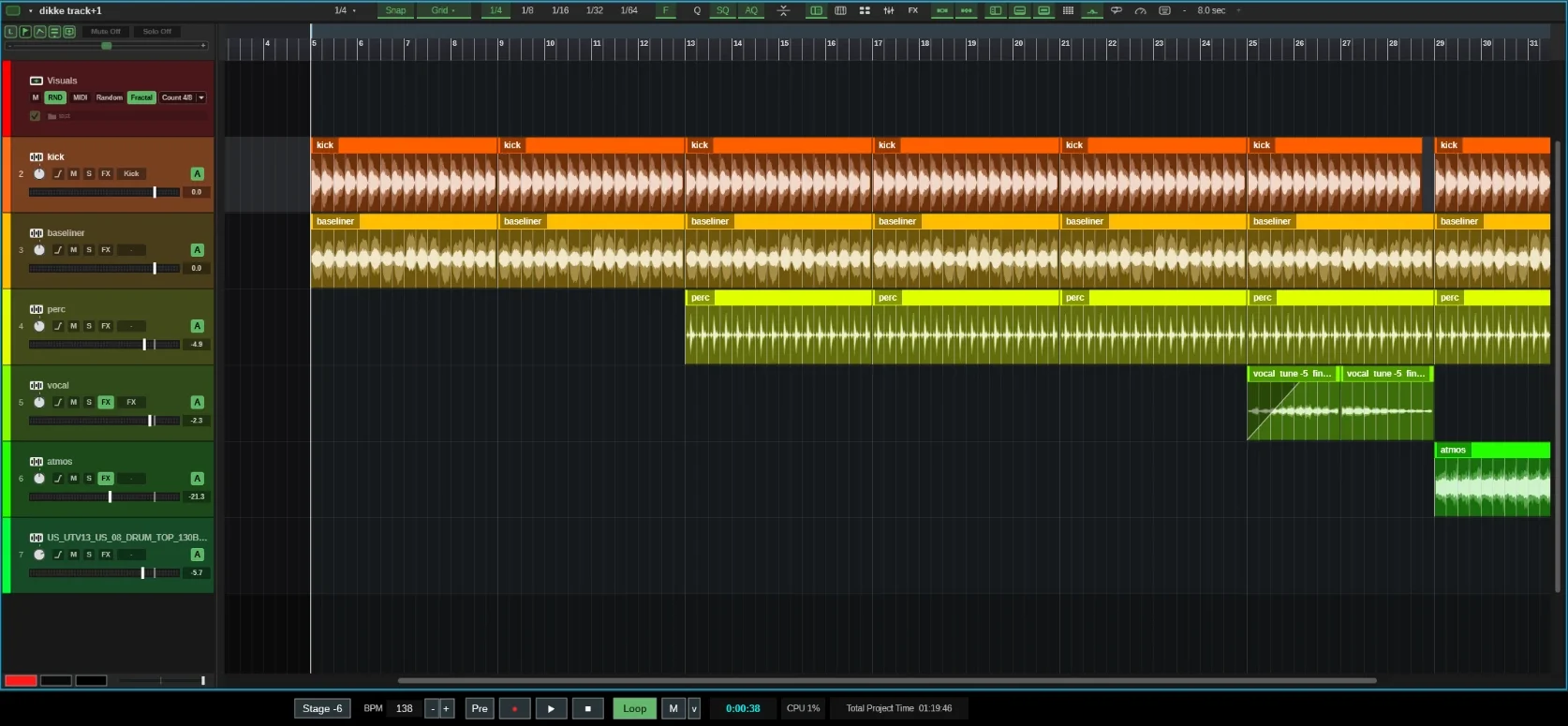Solo the baseliner track
Viewport: 1568px width, 726px height.
(89, 250)
